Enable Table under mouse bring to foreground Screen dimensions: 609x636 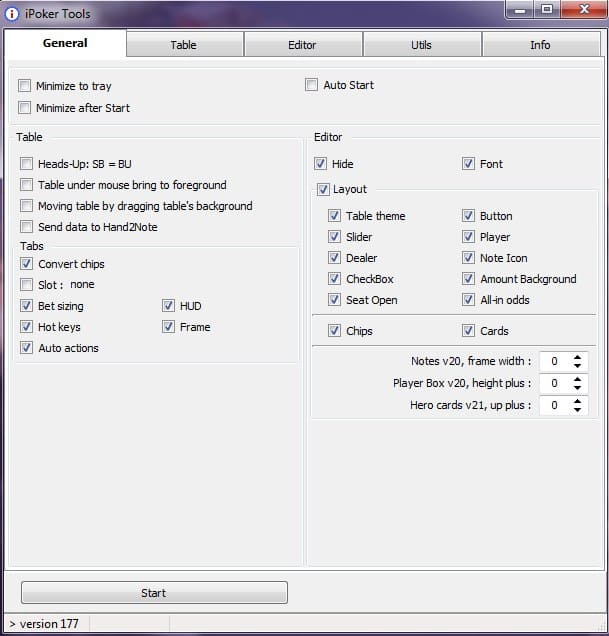coord(26,185)
